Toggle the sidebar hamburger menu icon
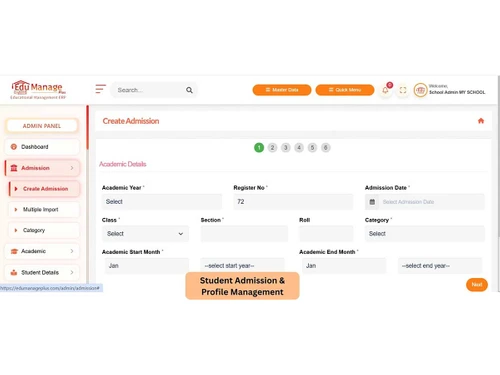500x375 pixels. (100, 89)
